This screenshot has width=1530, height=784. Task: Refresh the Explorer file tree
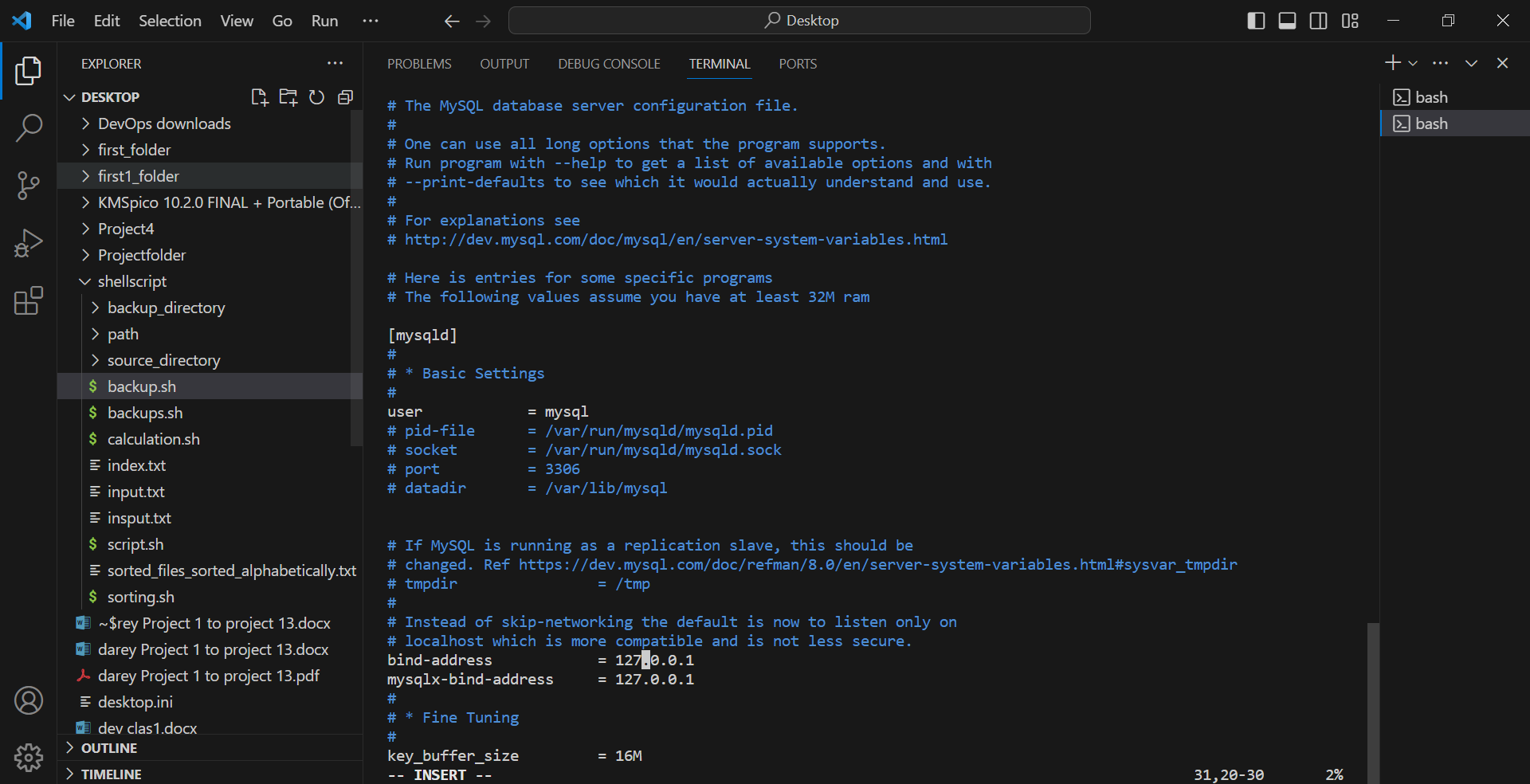[x=316, y=97]
